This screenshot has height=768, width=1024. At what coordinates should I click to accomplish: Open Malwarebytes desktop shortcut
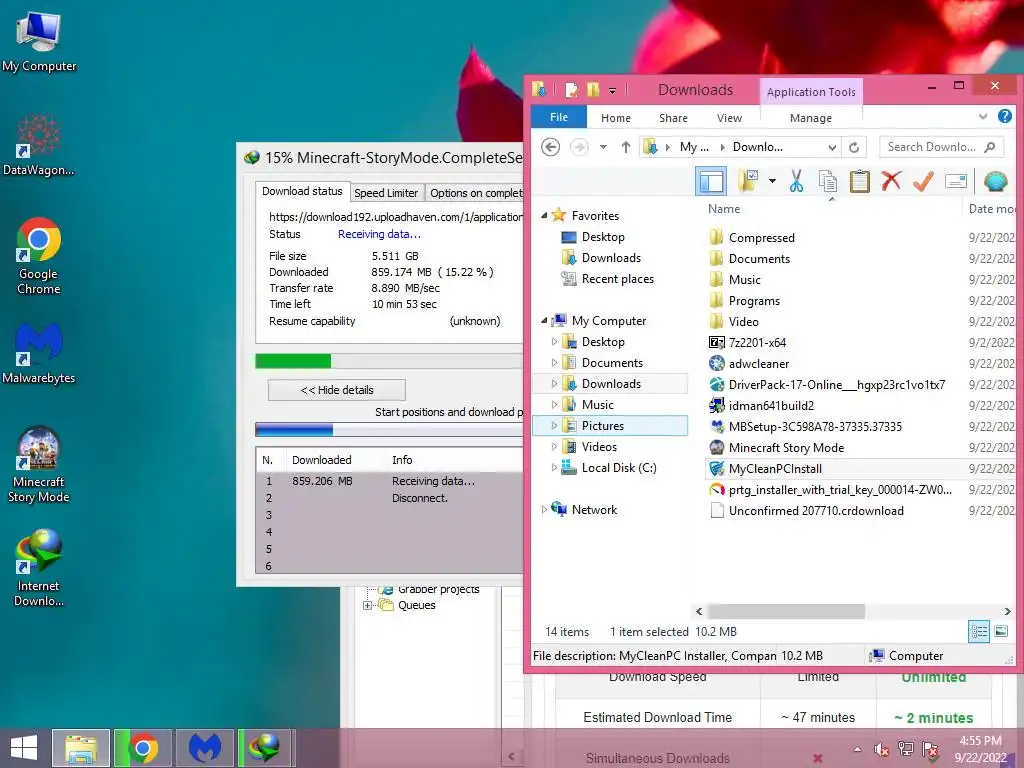point(39,353)
